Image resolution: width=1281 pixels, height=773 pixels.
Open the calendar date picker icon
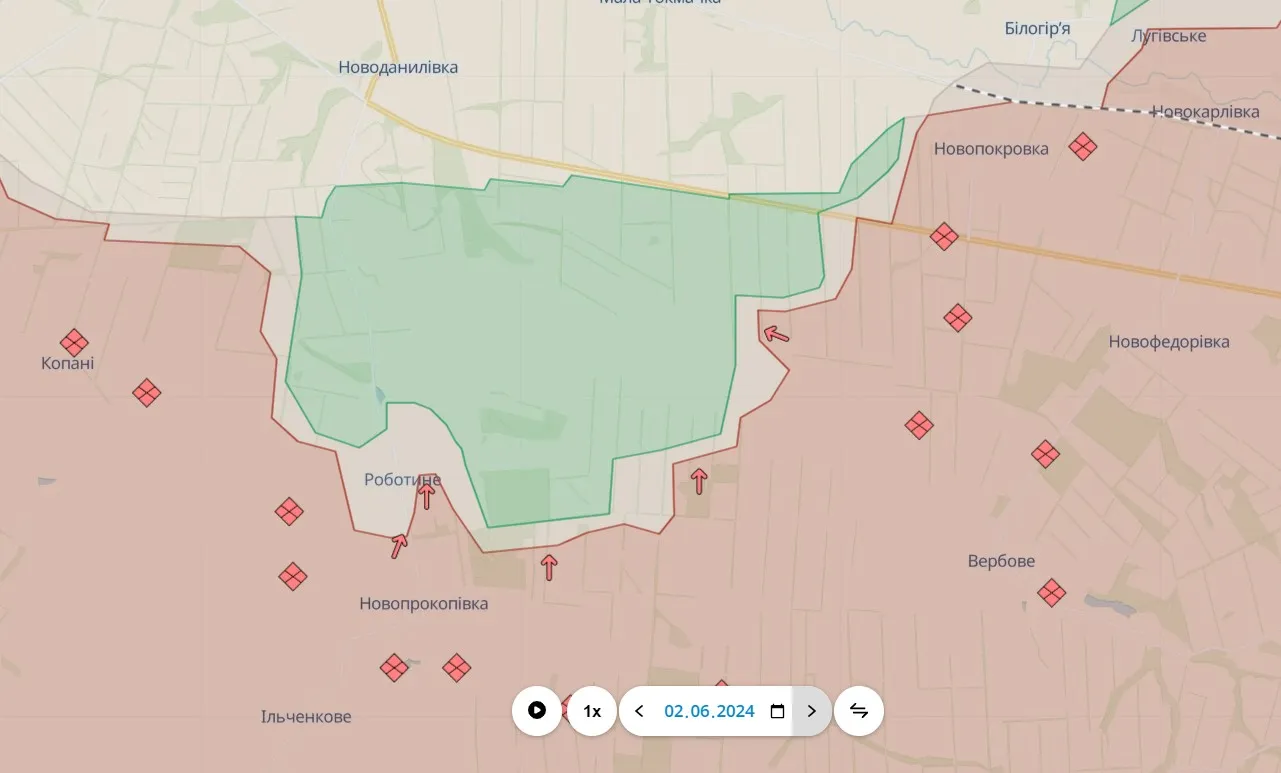777,711
